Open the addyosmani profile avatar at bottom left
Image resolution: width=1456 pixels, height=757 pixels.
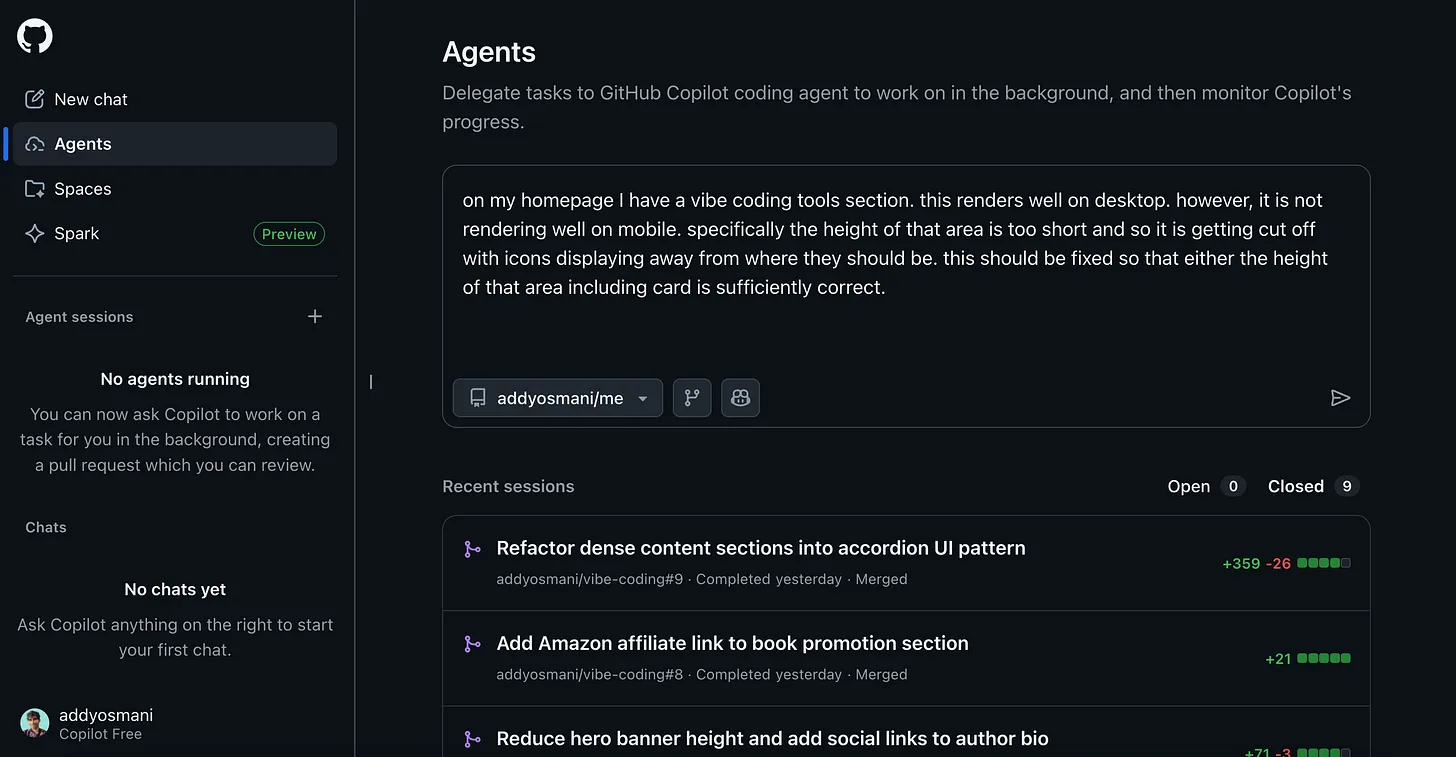click(34, 722)
